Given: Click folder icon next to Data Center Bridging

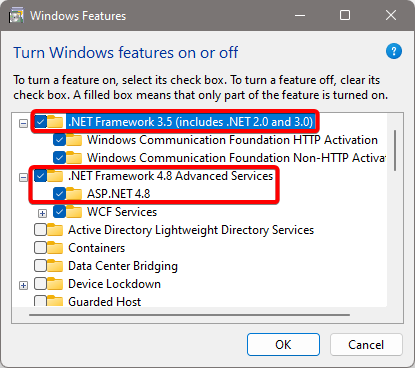Looking at the screenshot, I should click(x=55, y=266).
